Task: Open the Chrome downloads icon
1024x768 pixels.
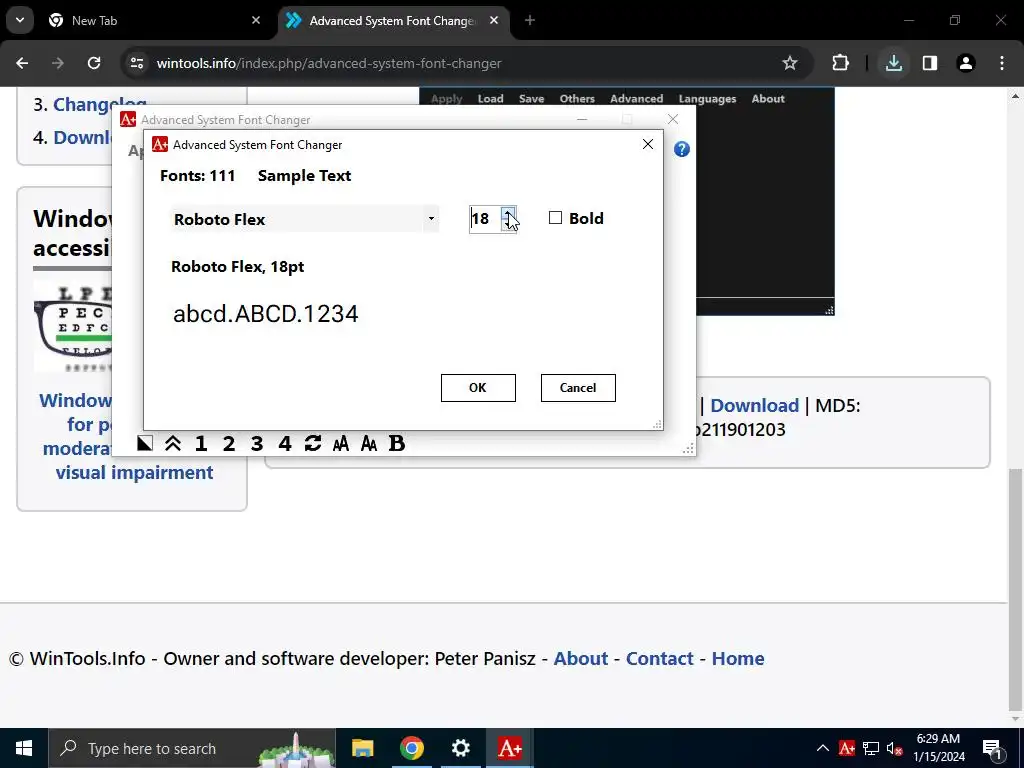Action: pos(893,63)
